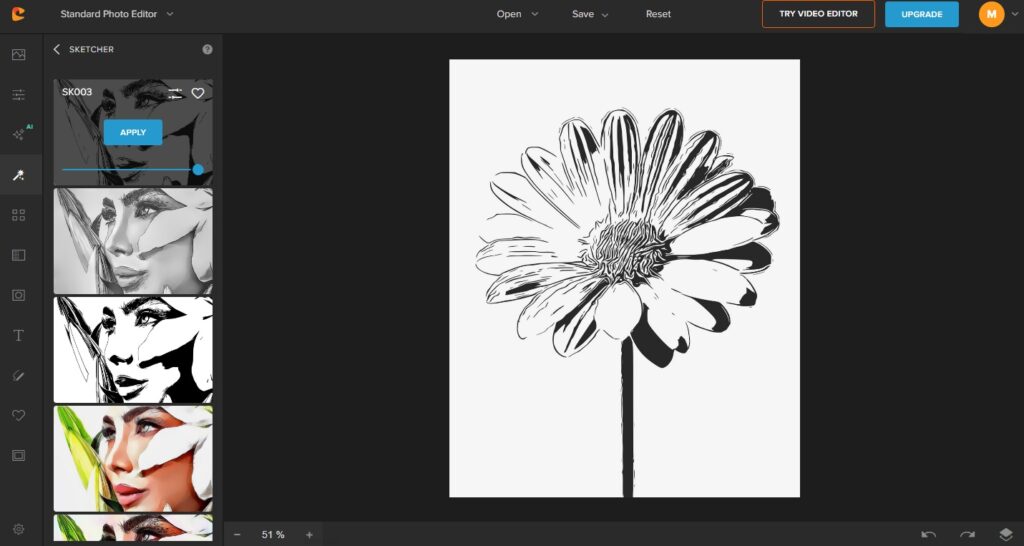1024x546 pixels.
Task: Select the Text tool icon
Action: (x=18, y=335)
